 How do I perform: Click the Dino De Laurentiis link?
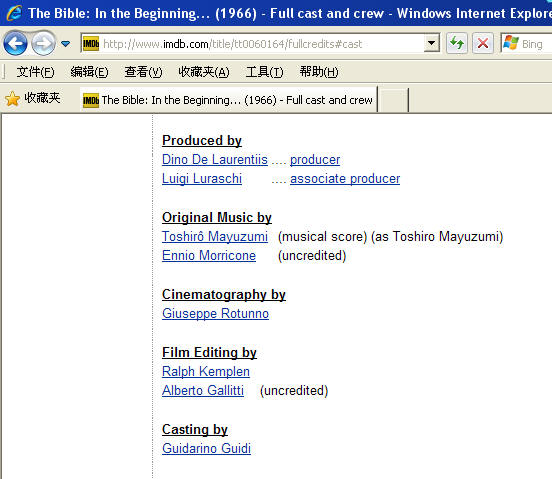point(215,159)
